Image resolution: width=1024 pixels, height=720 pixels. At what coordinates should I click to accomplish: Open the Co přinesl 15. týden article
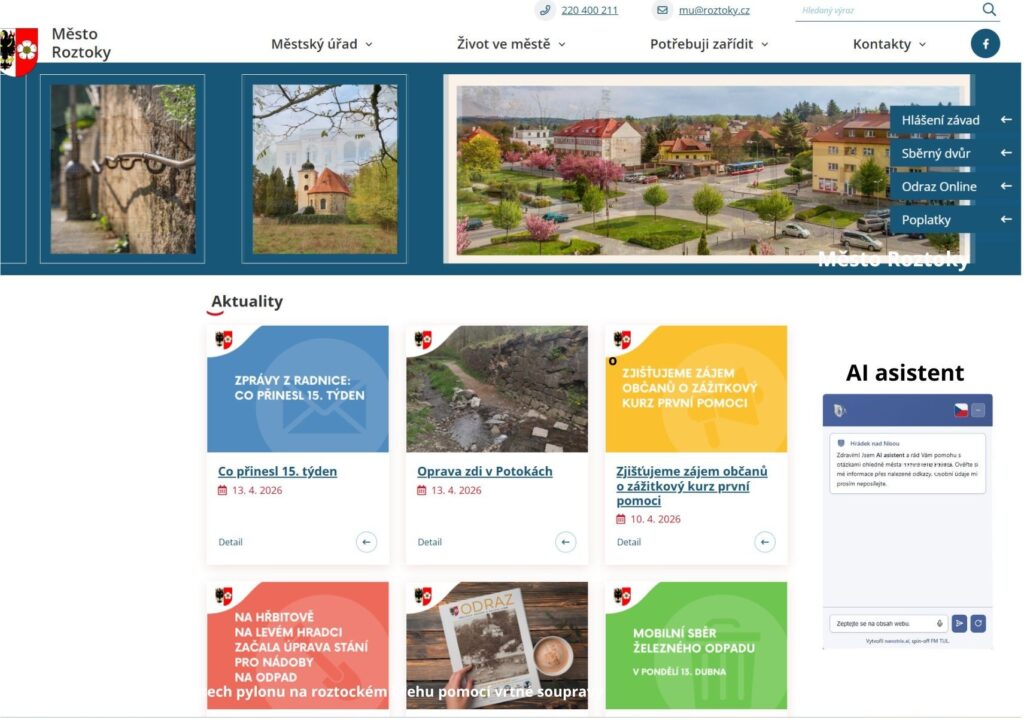(277, 471)
